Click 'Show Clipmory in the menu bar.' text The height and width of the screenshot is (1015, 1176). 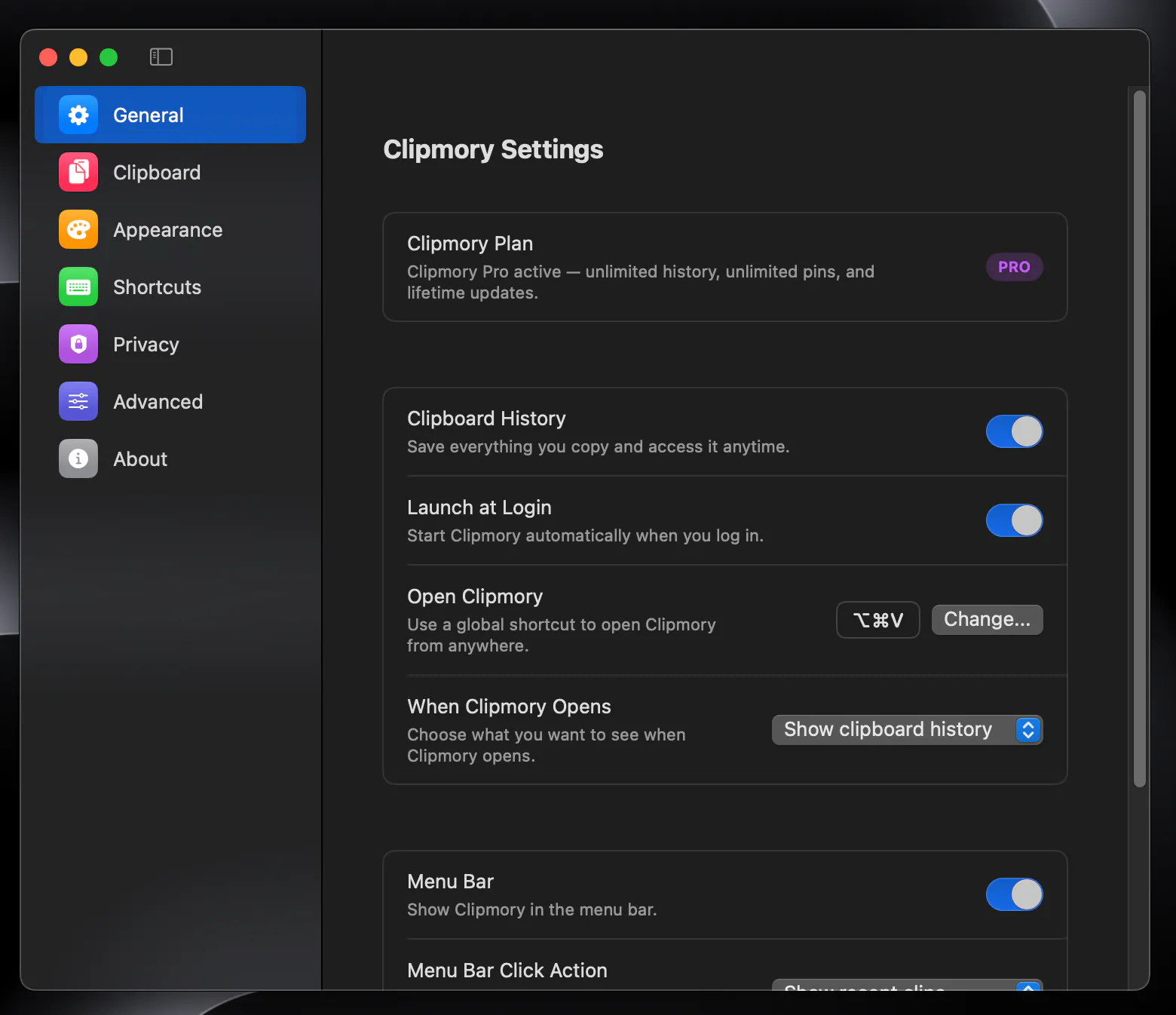point(532,909)
